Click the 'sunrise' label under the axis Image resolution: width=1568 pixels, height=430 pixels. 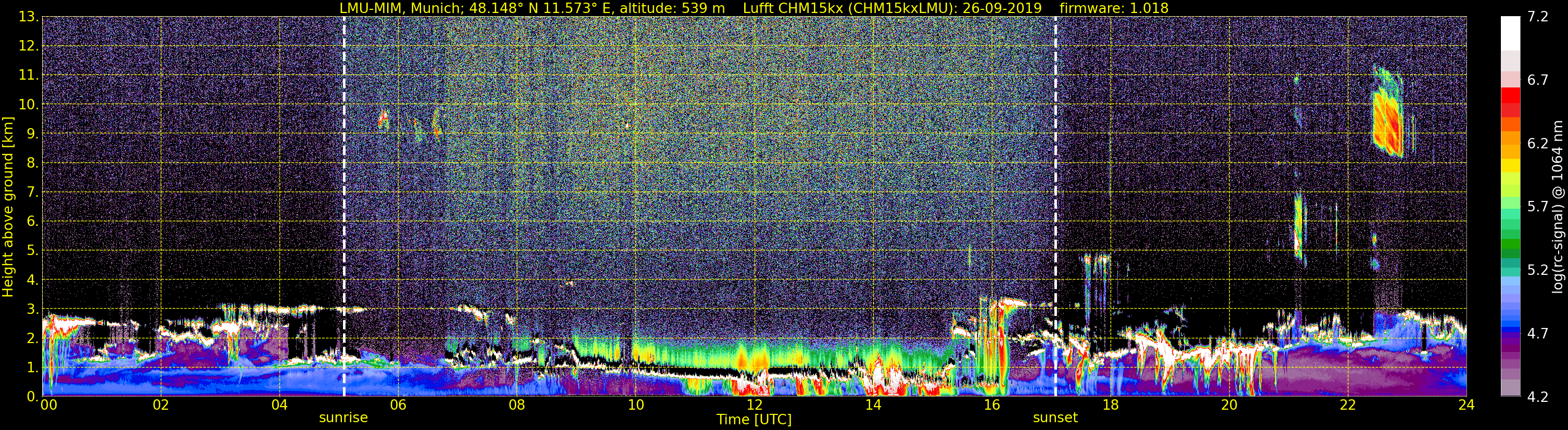pos(343,418)
